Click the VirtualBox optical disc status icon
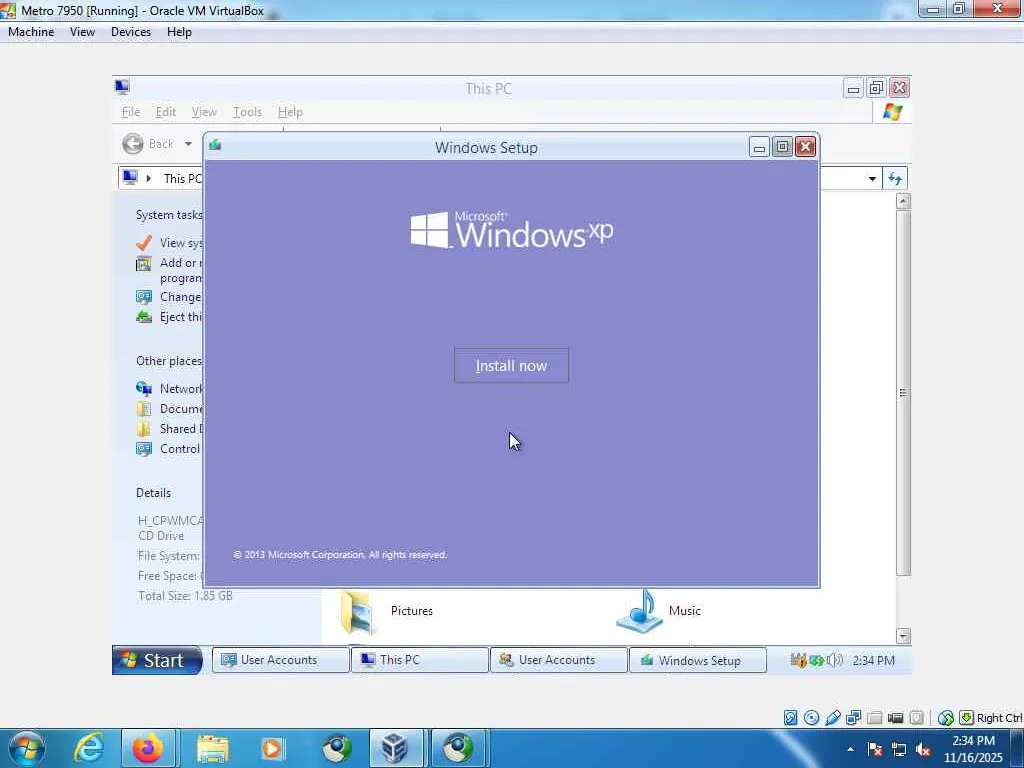1024x768 pixels. click(811, 718)
